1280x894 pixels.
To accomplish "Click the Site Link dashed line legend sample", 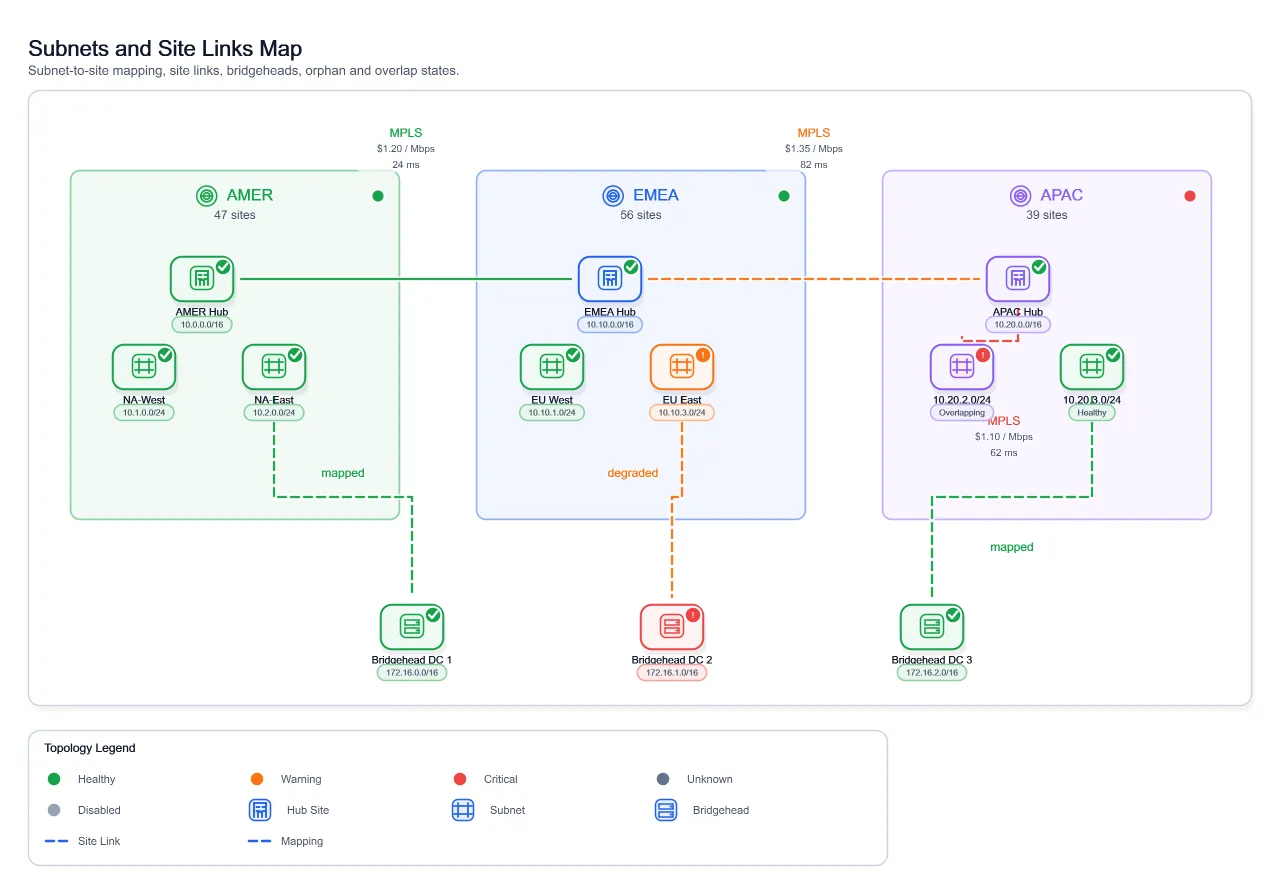I will pyautogui.click(x=56, y=841).
